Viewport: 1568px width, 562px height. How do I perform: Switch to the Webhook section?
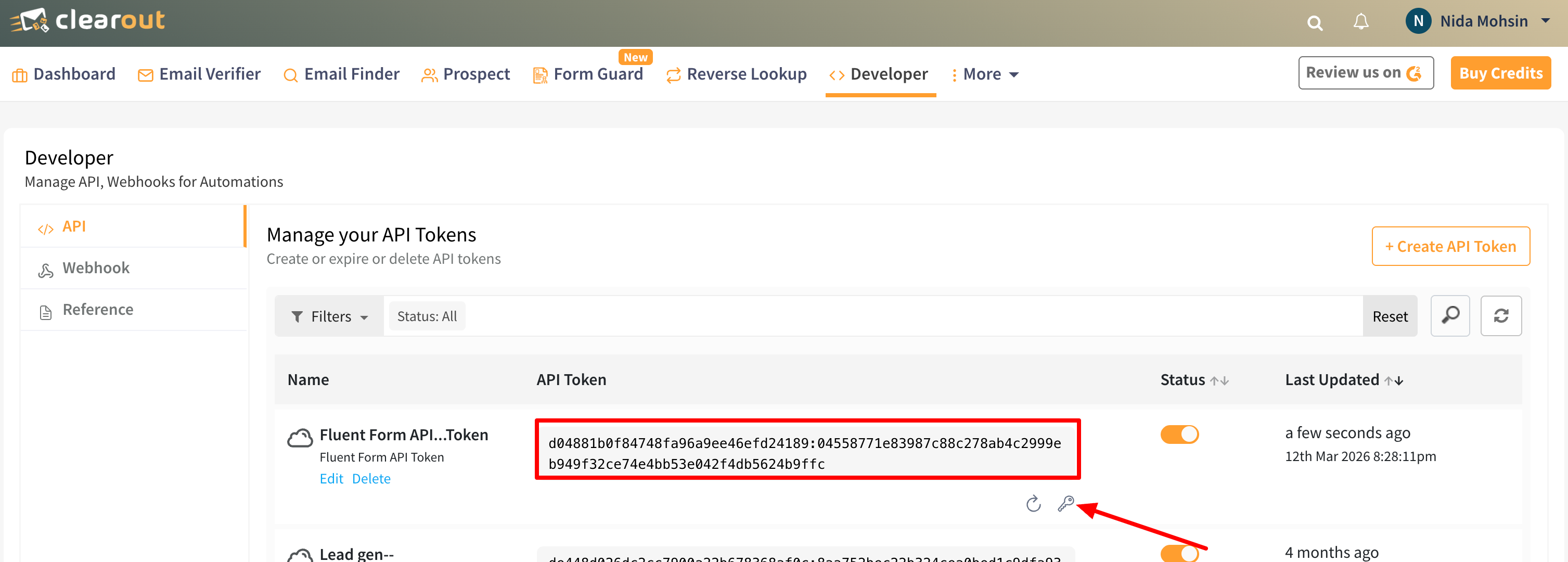96,267
